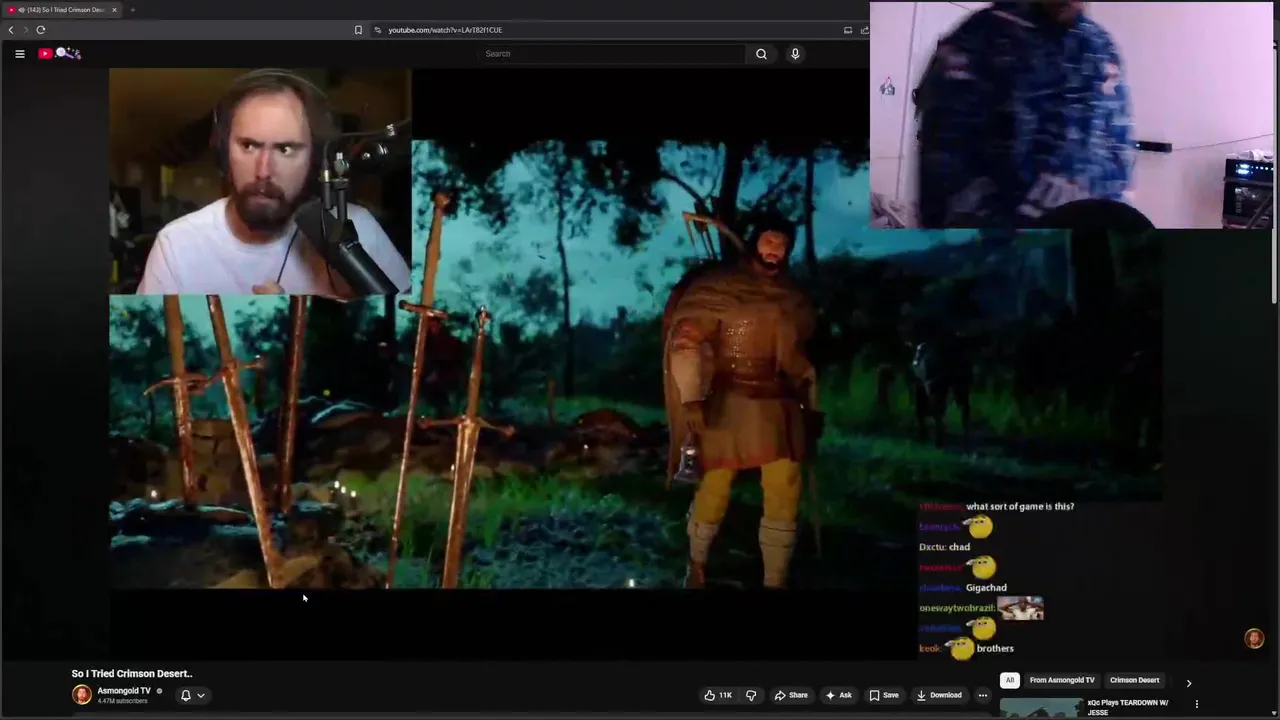Open the Asmongold TV channel name link
This screenshot has width=1280, height=720.
point(124,691)
